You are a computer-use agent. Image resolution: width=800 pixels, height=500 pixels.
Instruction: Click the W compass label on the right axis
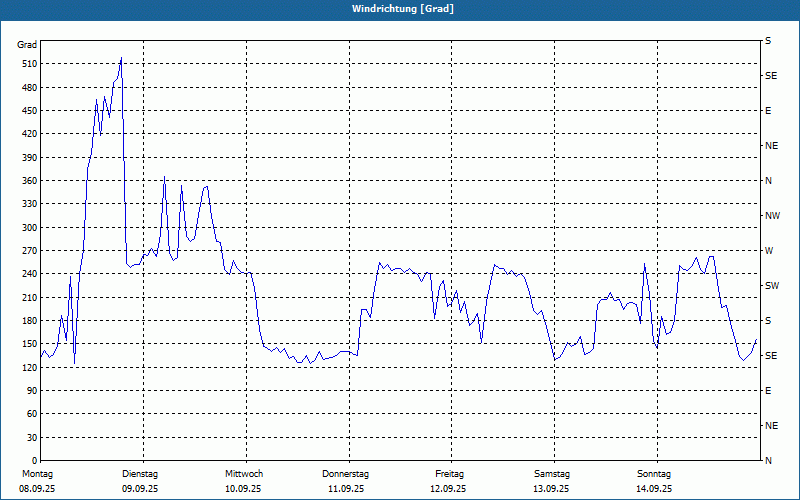point(768,251)
